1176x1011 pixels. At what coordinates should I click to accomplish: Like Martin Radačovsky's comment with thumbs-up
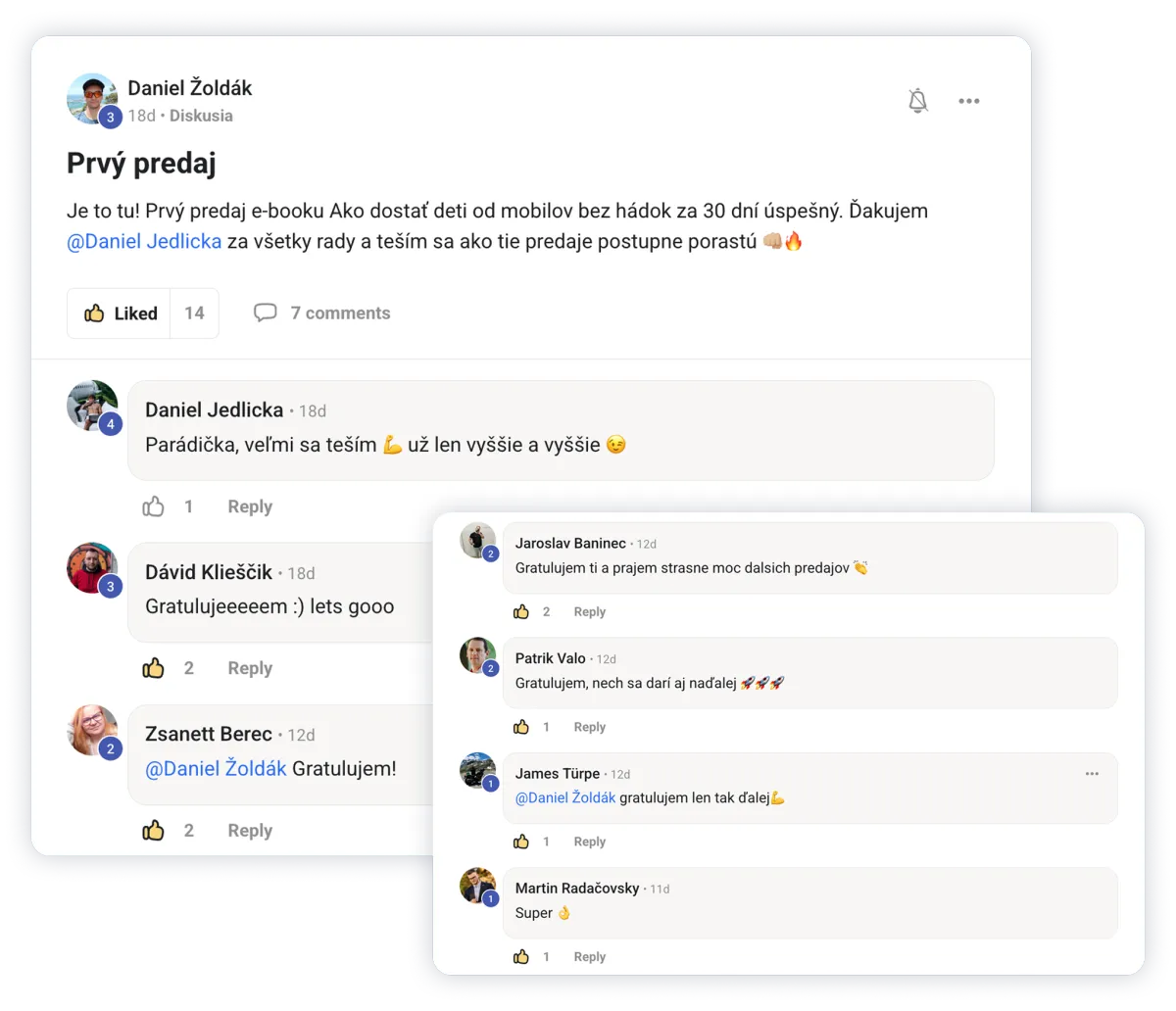tap(521, 957)
